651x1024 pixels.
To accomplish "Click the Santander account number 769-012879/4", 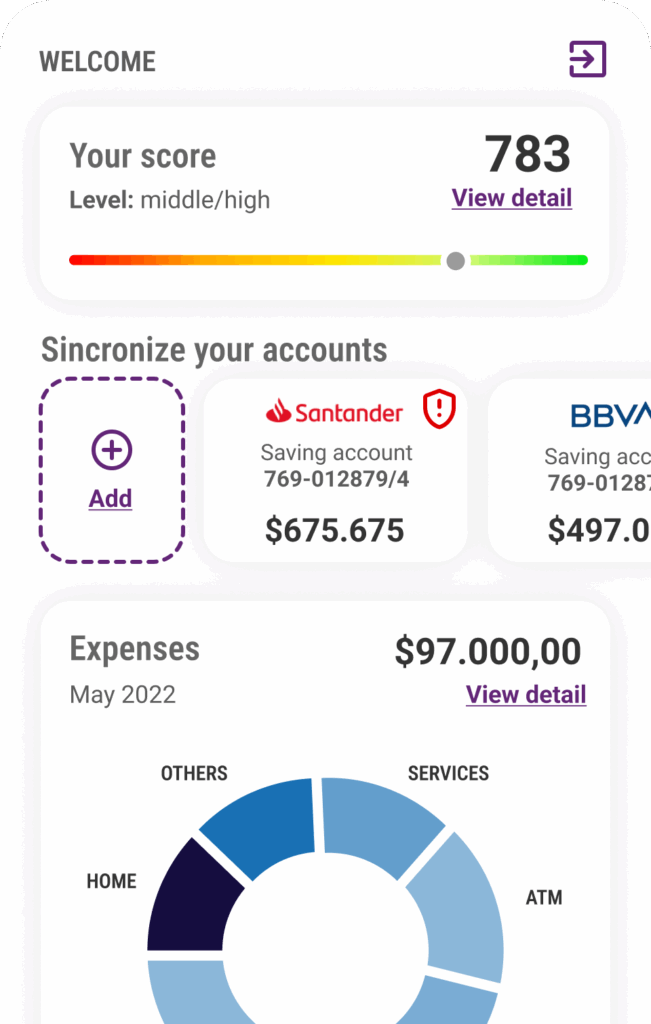I will click(x=336, y=479).
